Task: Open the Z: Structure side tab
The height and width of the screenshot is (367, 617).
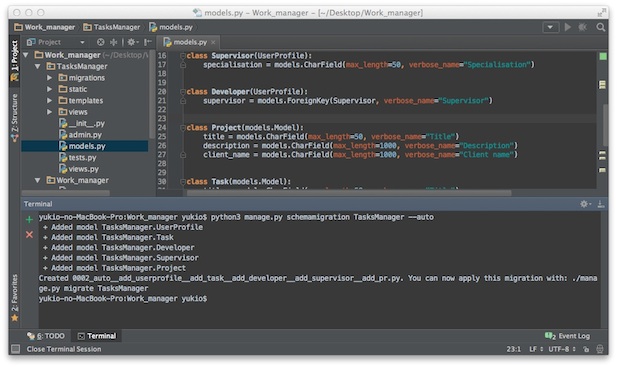Action: coord(15,117)
